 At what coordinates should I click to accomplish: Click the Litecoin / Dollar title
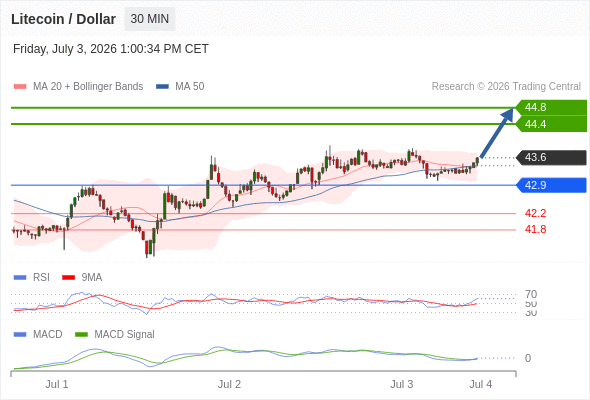(x=63, y=19)
